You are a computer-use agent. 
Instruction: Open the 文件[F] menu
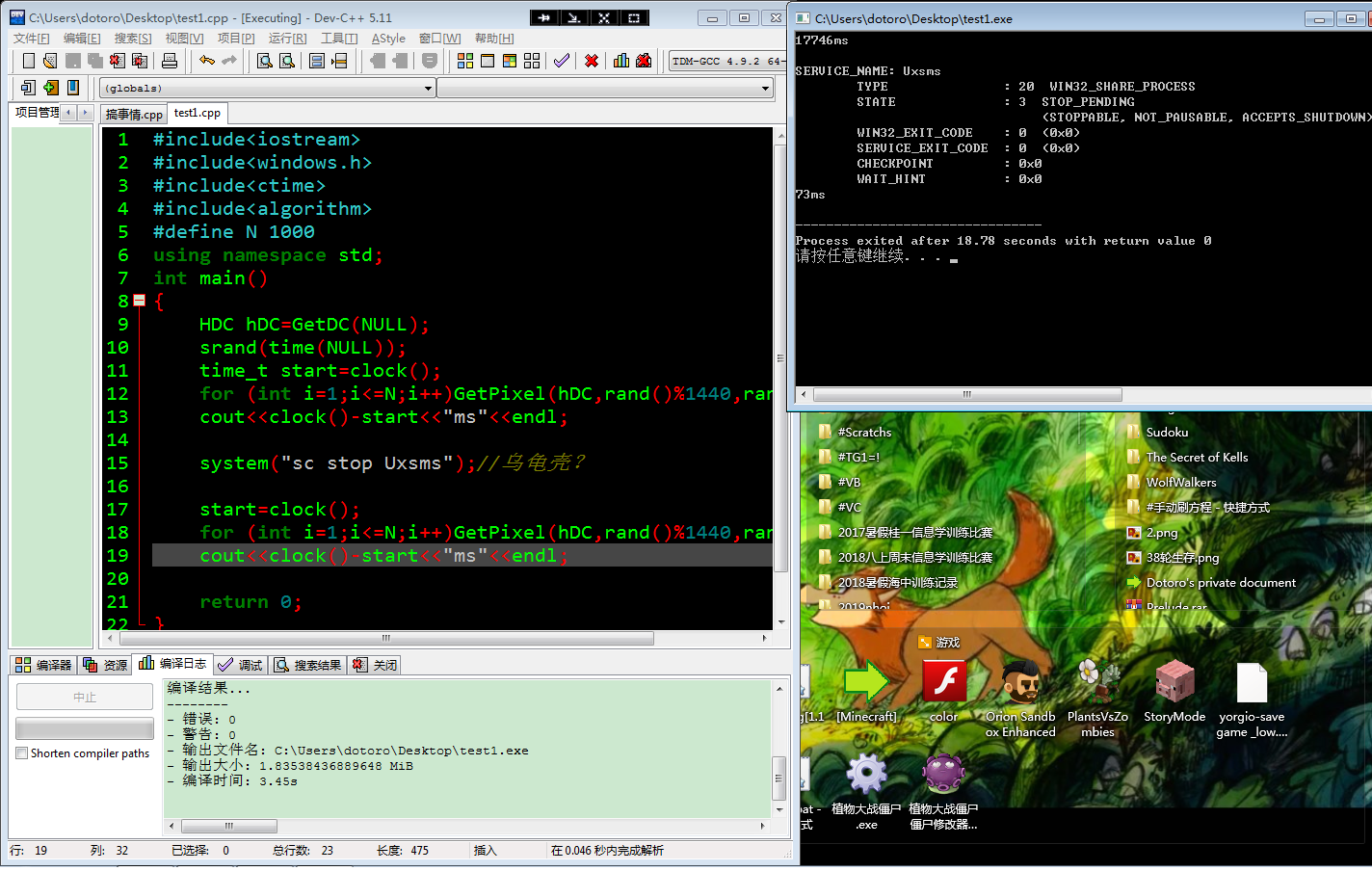click(x=31, y=39)
